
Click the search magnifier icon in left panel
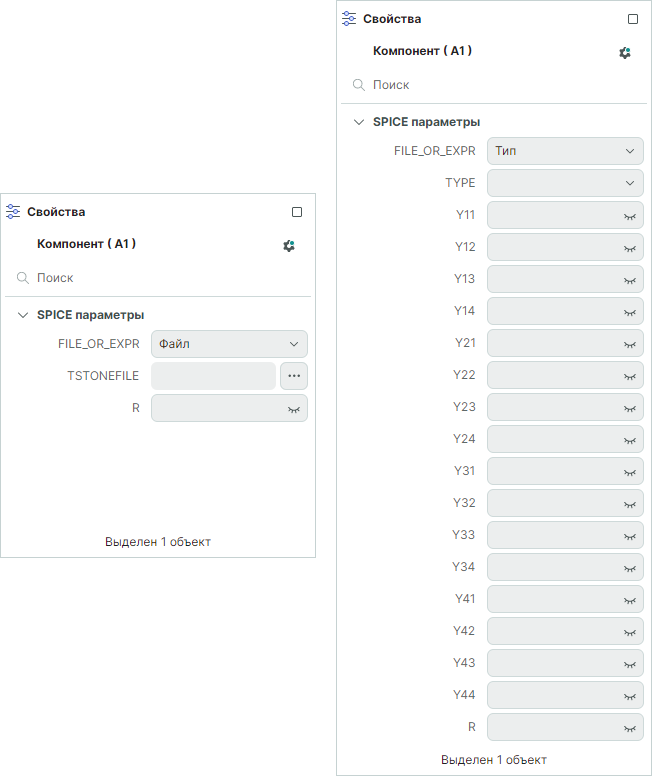23,278
